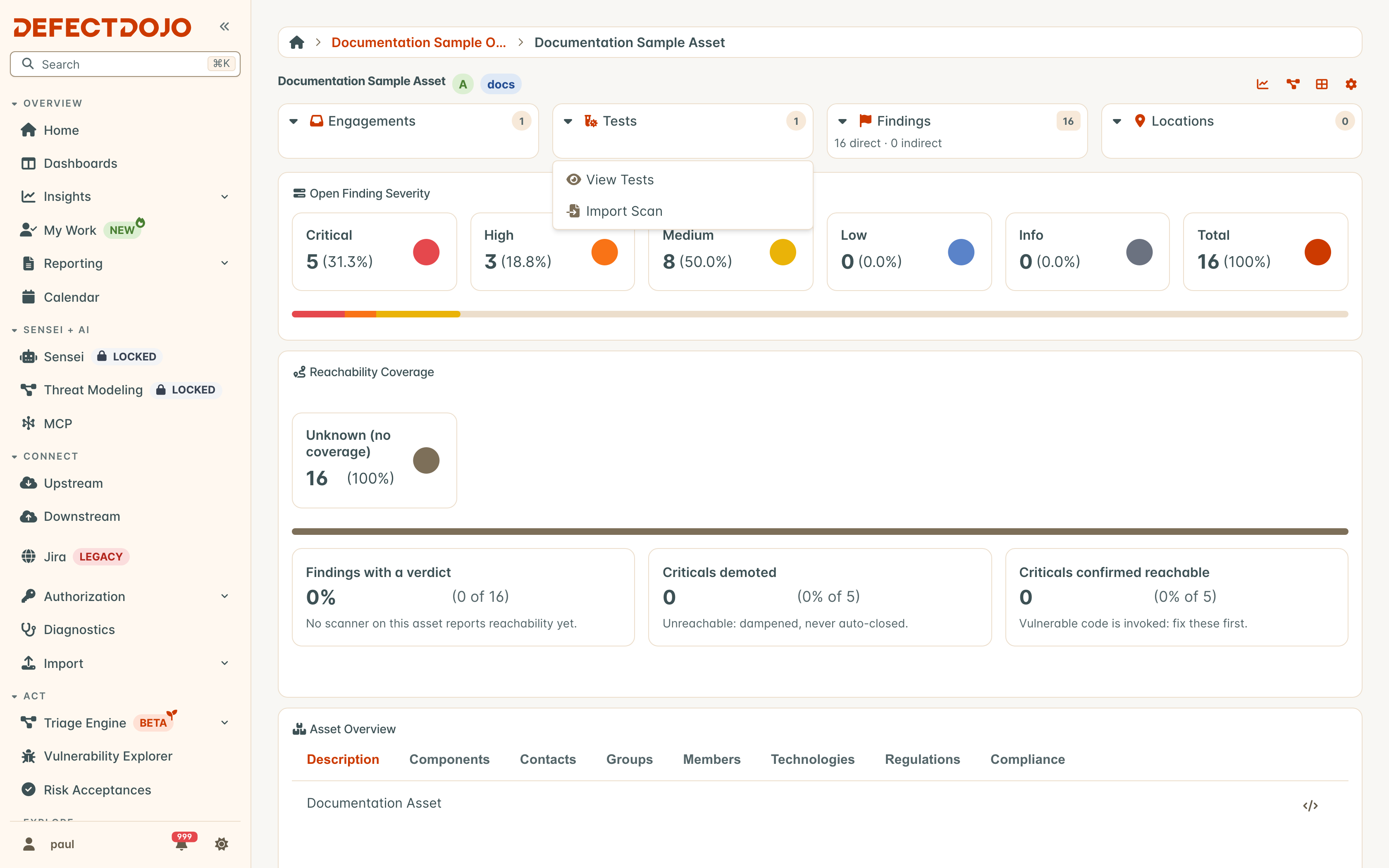The image size is (1389, 868).
Task: Click the docs tag badge
Action: click(501, 84)
